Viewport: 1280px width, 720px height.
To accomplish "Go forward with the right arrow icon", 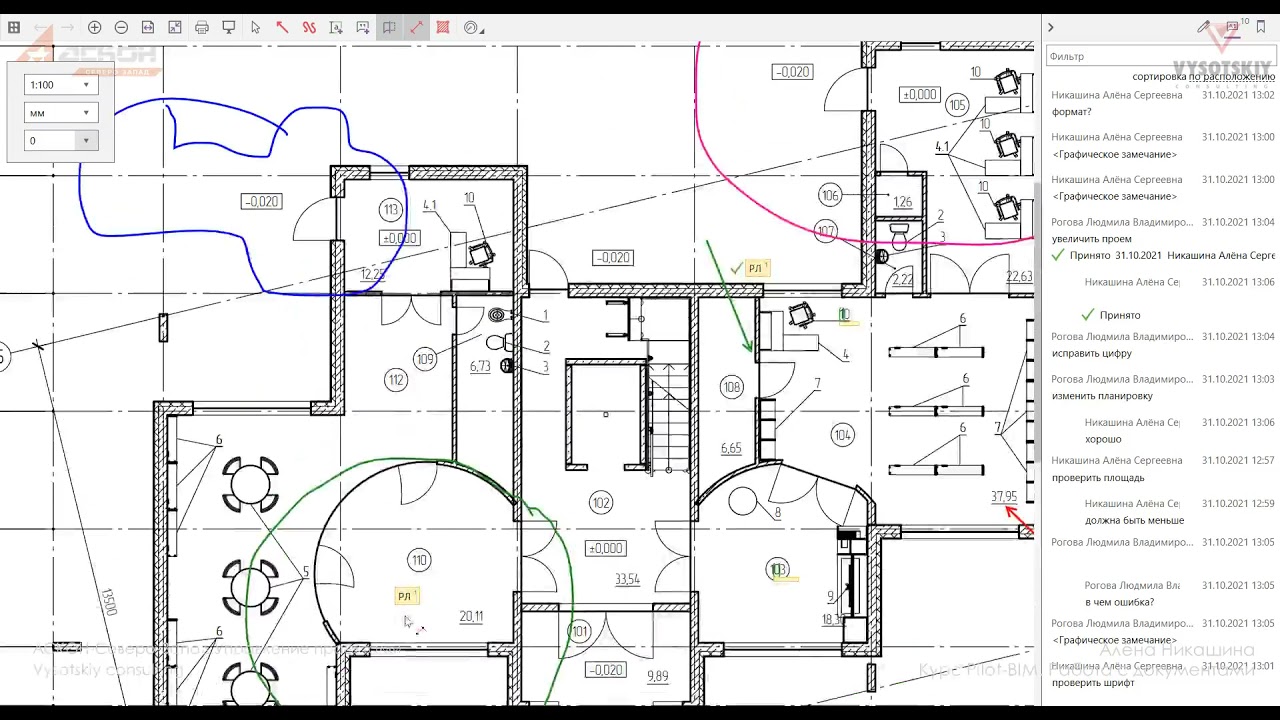I will coord(68,28).
